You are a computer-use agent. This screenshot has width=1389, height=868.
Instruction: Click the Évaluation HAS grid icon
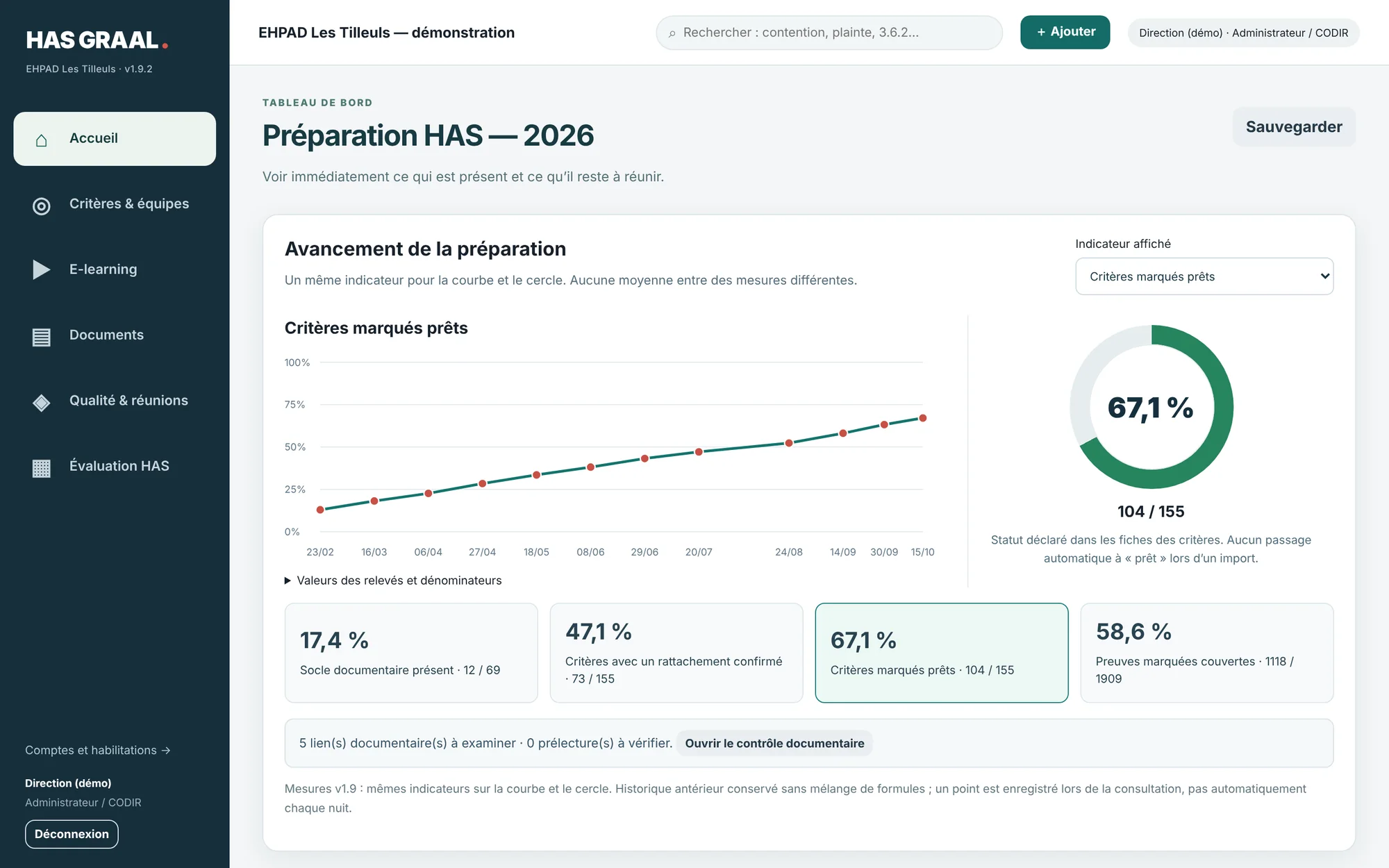[42, 468]
